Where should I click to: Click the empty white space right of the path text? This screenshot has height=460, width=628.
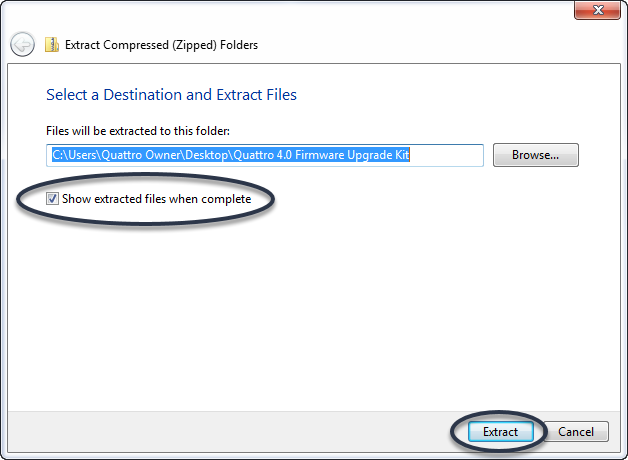coord(447,155)
